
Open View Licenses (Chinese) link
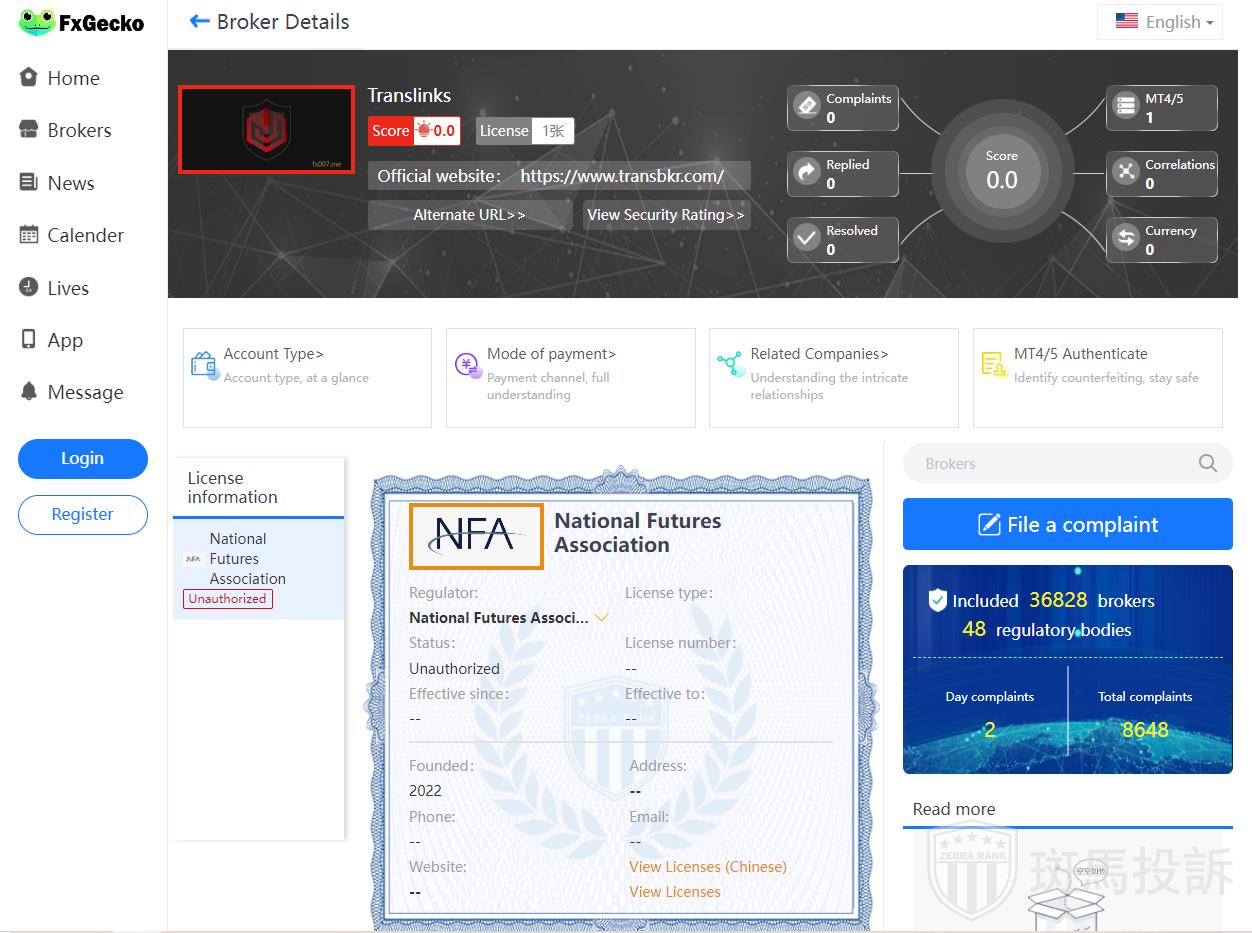tap(707, 867)
